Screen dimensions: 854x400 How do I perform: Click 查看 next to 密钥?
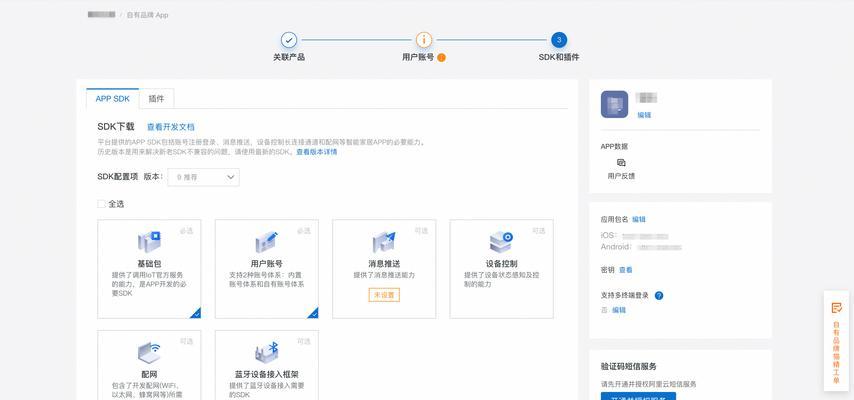pos(626,270)
